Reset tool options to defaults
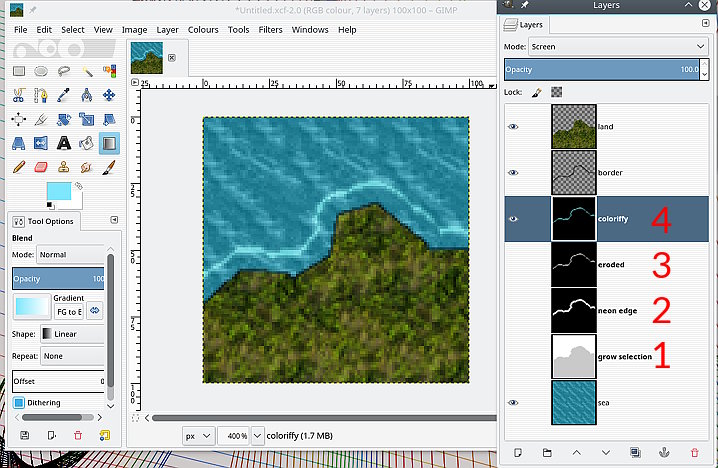 point(105,435)
